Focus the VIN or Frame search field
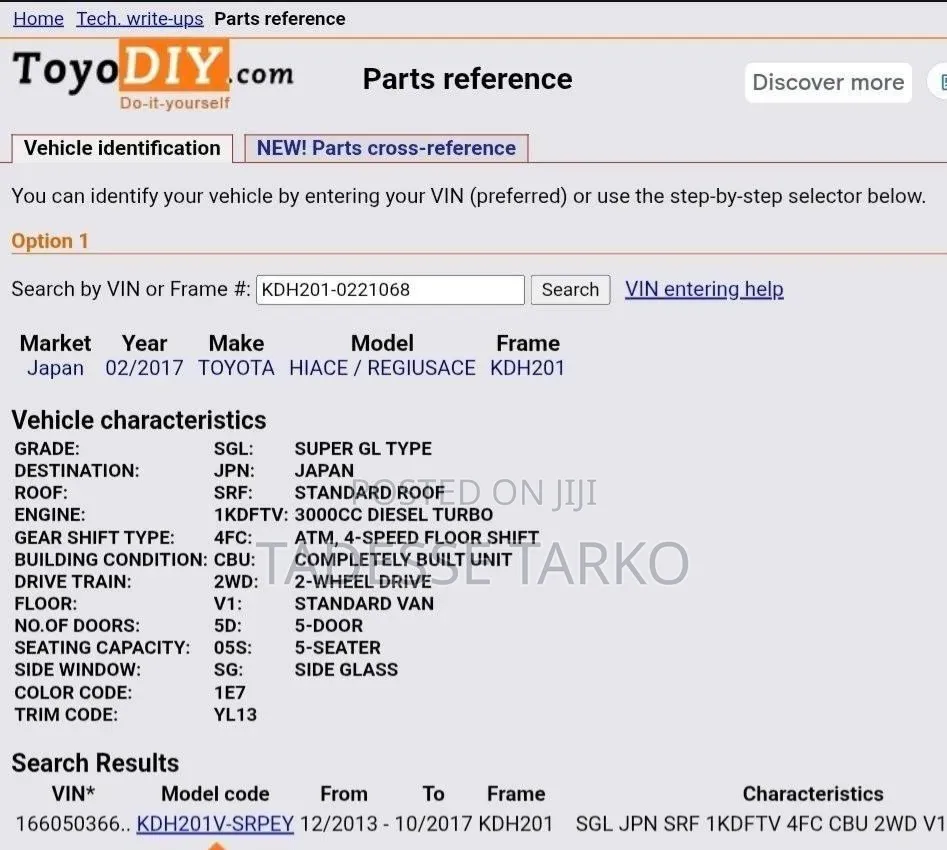 [x=390, y=290]
